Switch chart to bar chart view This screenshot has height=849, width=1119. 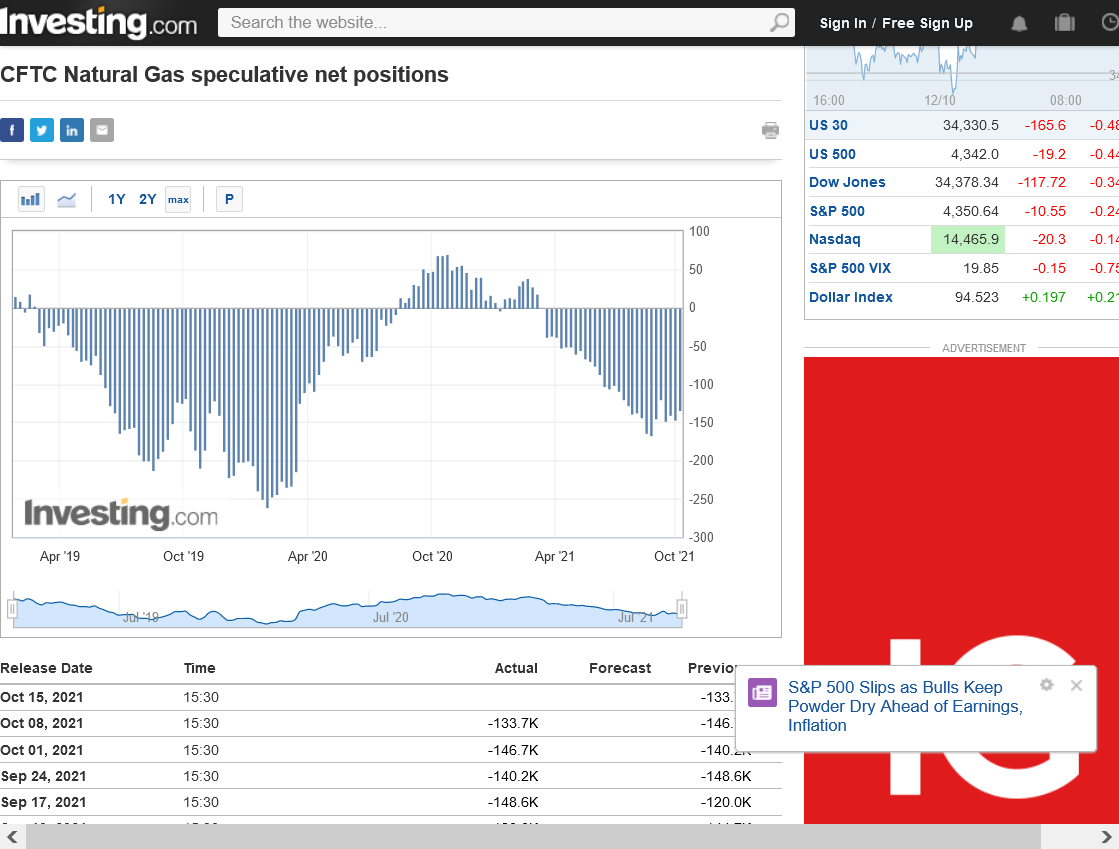(31, 199)
